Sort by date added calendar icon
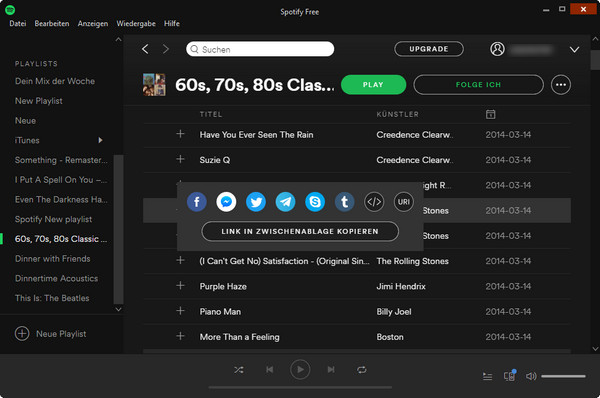Screen dimensions: 600x398 (491, 114)
